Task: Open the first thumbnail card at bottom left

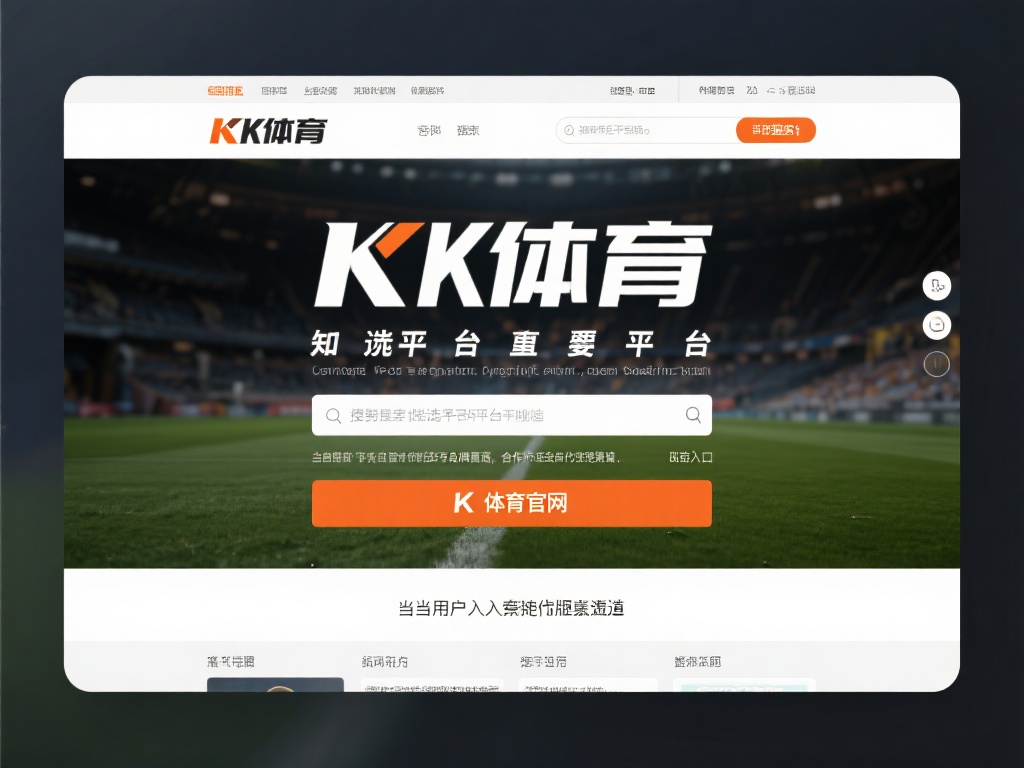Action: coord(275,684)
